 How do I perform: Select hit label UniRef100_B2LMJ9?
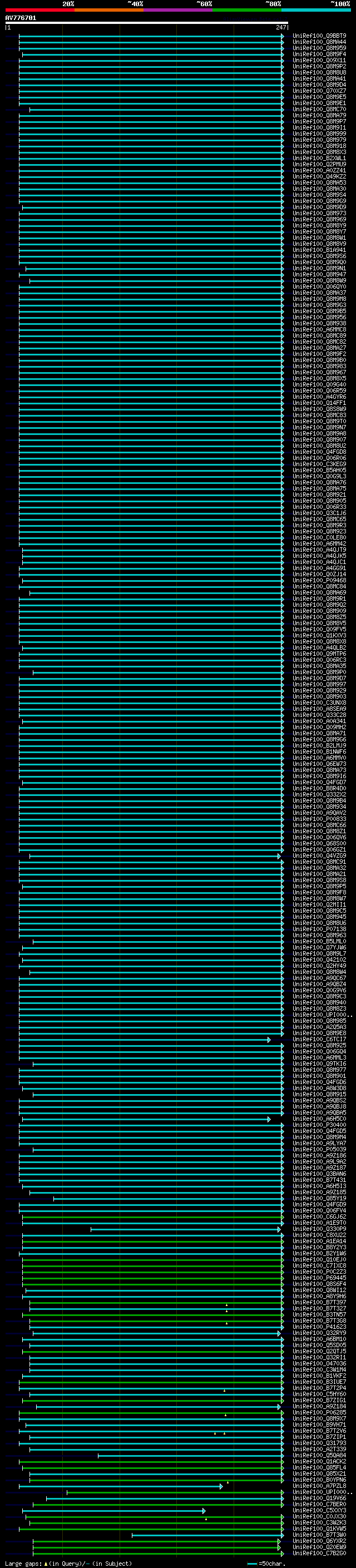coord(319,746)
